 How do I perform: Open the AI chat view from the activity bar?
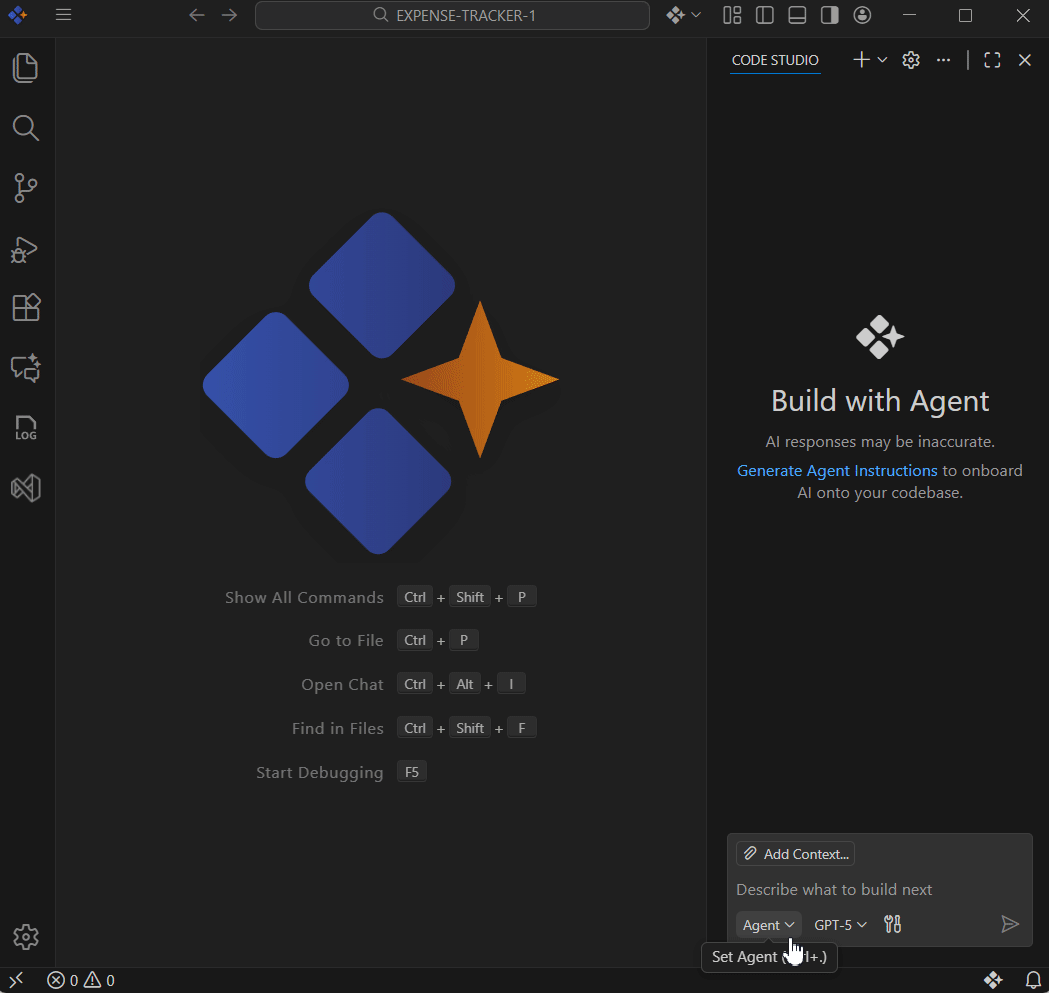(25, 368)
